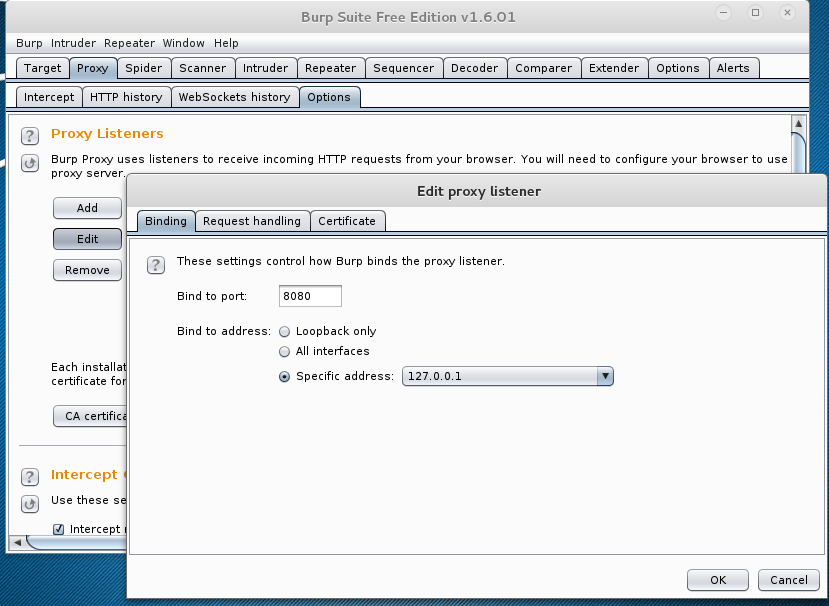829x606 pixels.
Task: Select the Binding tab
Action: click(x=166, y=221)
